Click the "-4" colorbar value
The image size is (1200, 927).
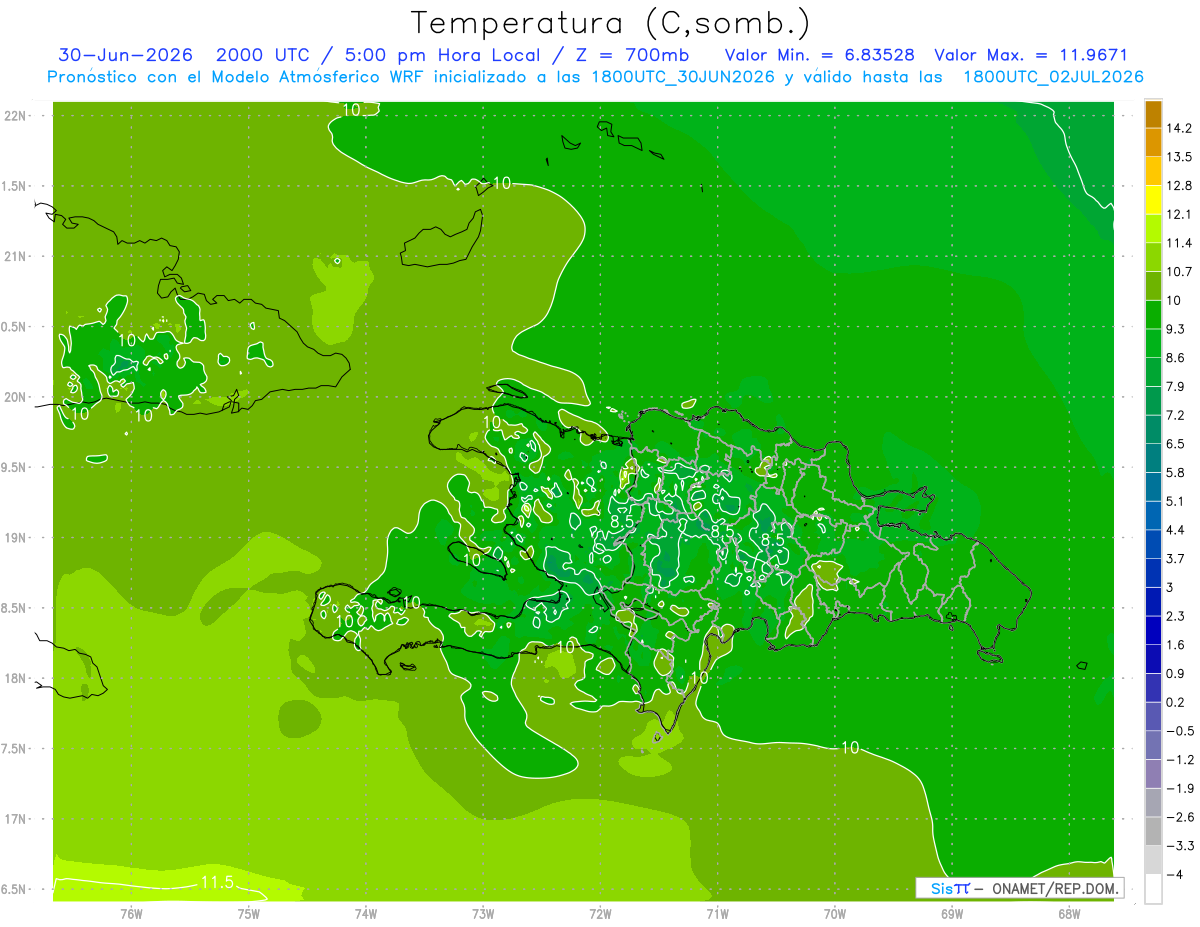point(1175,874)
